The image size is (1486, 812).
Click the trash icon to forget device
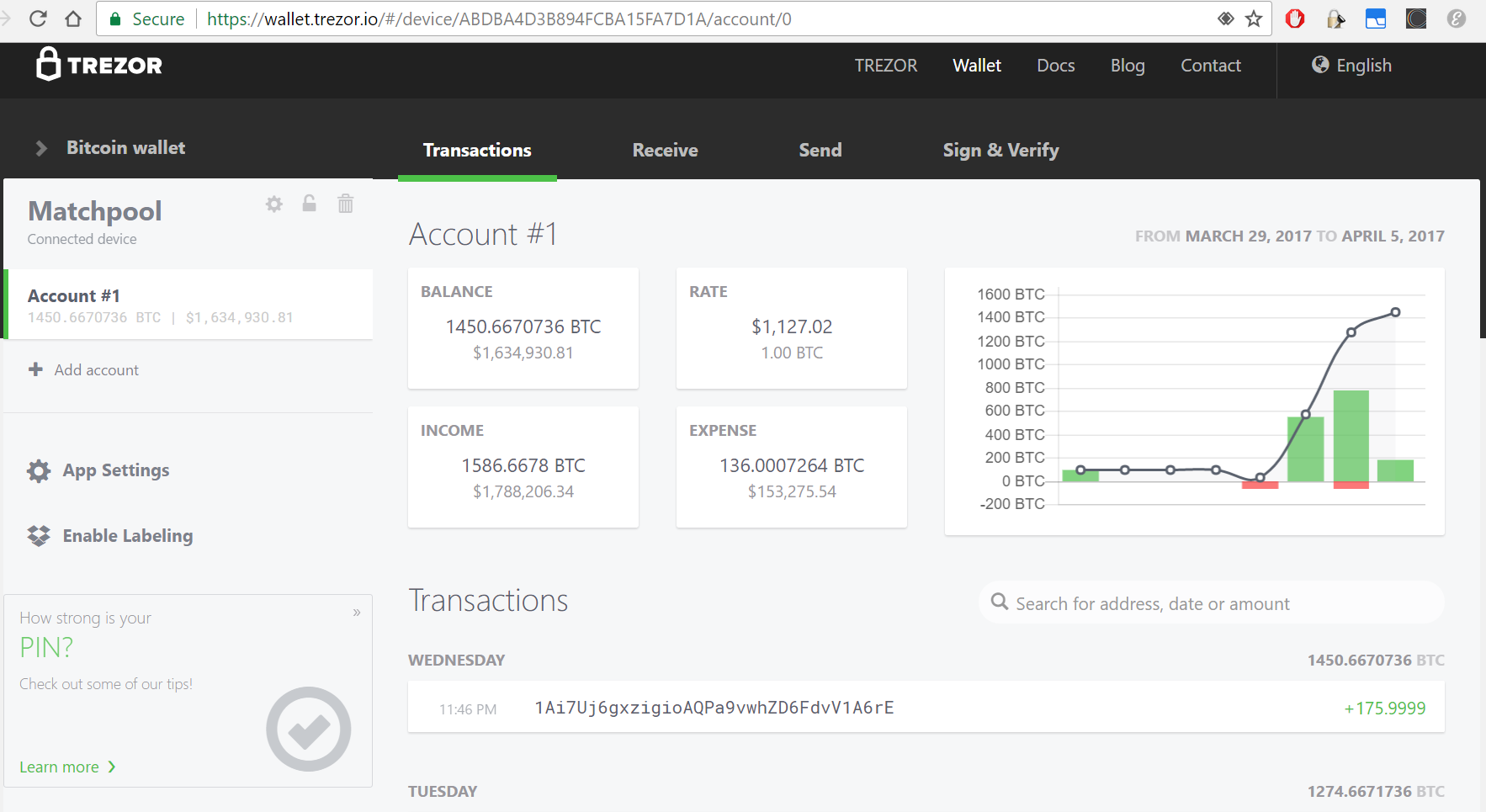pos(346,204)
